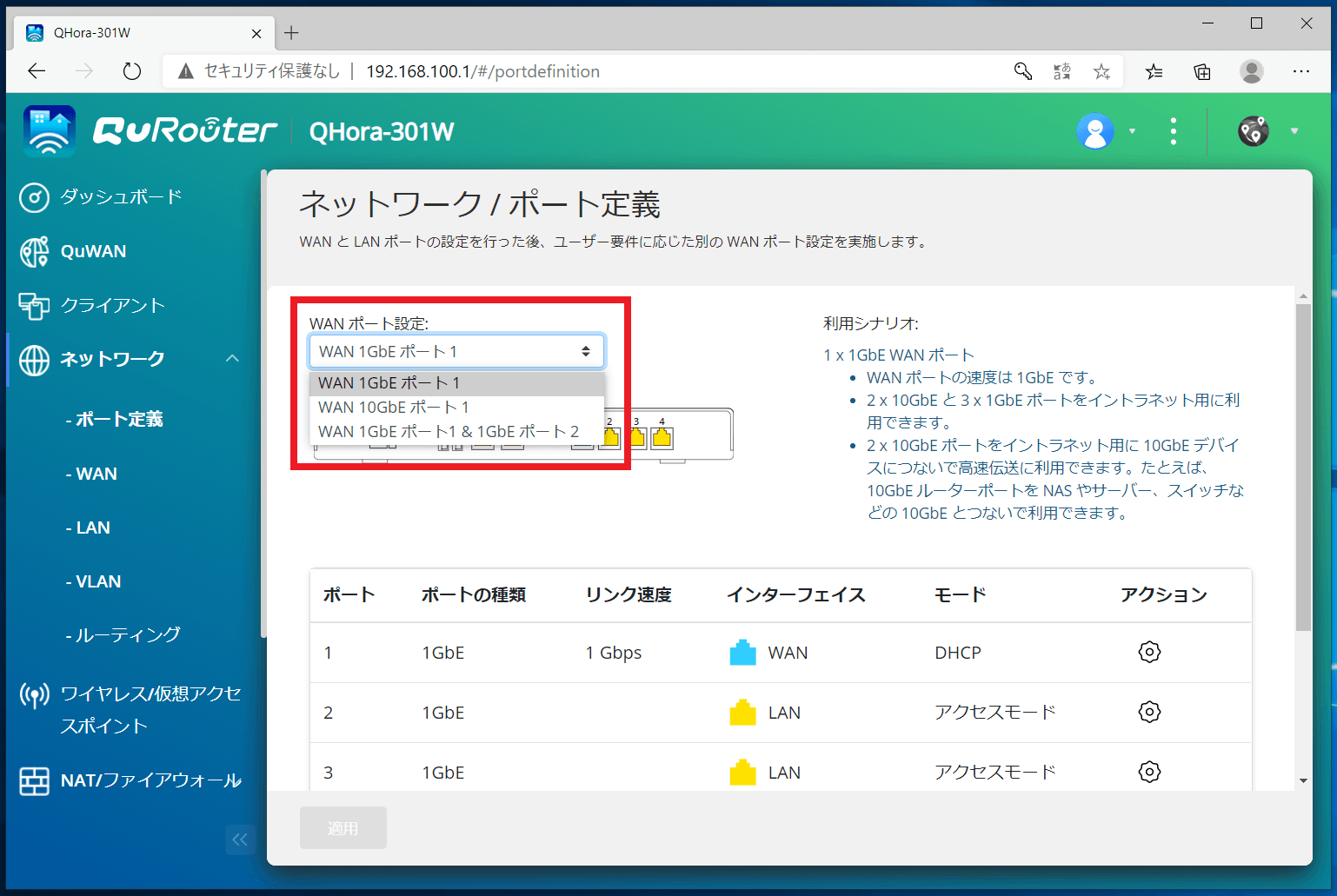The height and width of the screenshot is (896, 1337).
Task: Click the yellow LAN icon for port 3
Action: click(x=742, y=773)
